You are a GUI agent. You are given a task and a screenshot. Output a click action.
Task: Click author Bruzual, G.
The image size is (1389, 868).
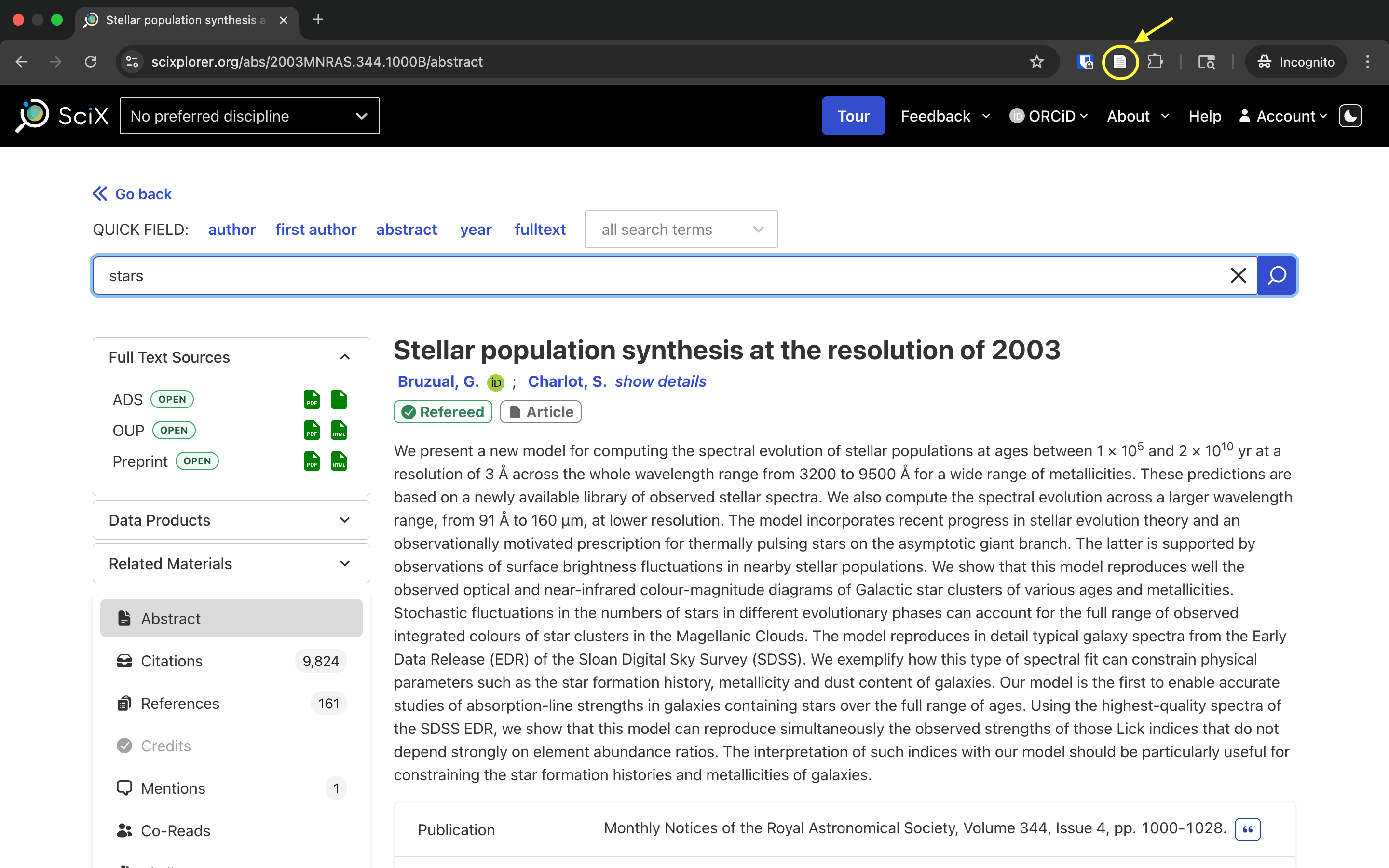point(438,382)
